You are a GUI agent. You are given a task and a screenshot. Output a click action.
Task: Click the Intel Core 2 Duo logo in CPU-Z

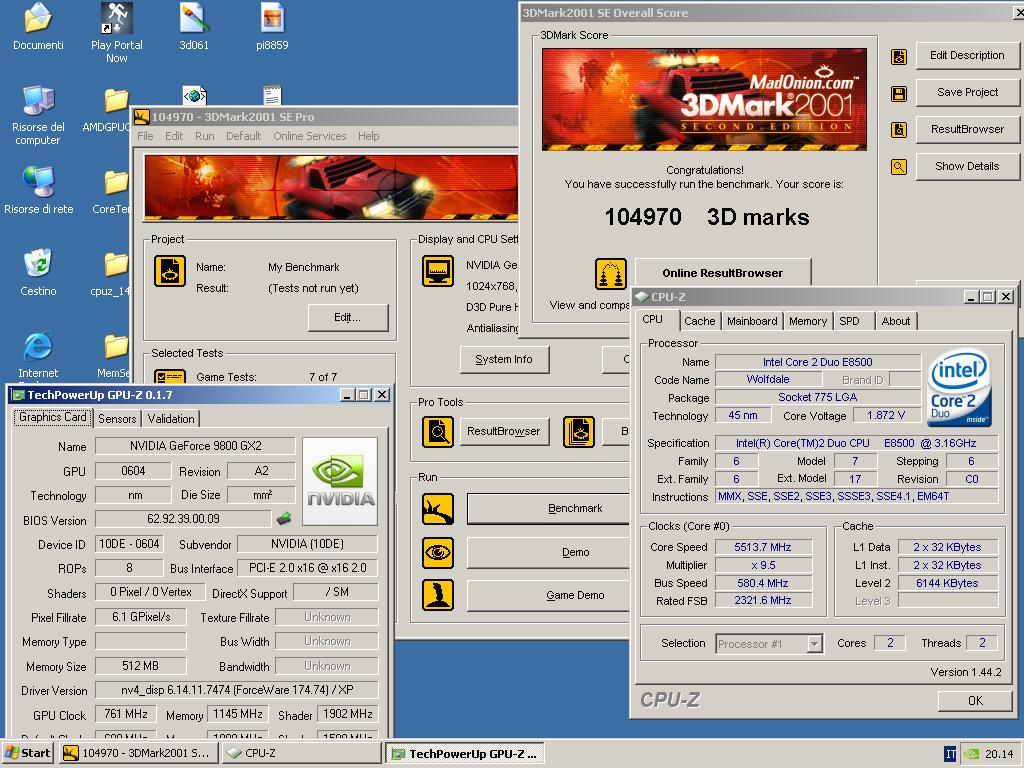[959, 389]
